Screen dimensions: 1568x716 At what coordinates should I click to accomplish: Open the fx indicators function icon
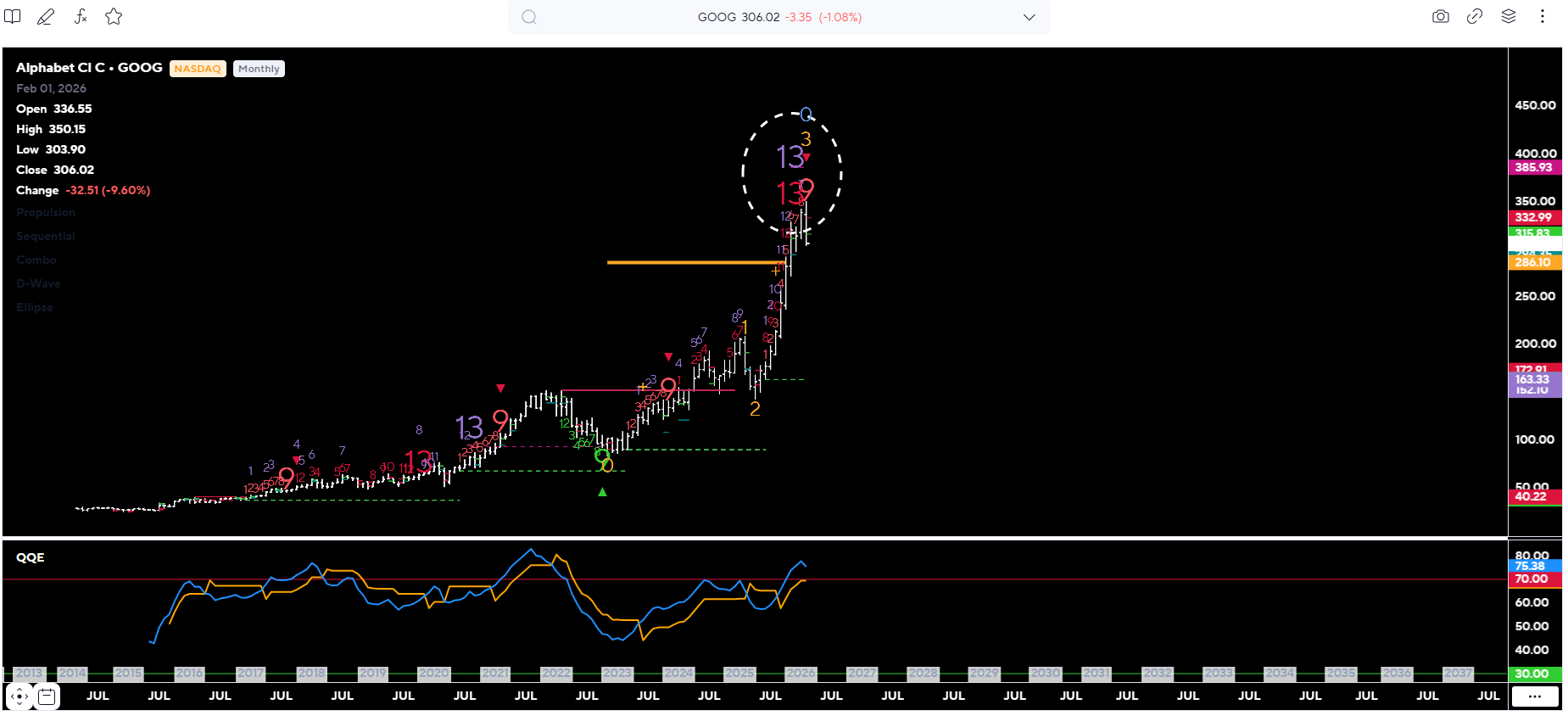81,17
